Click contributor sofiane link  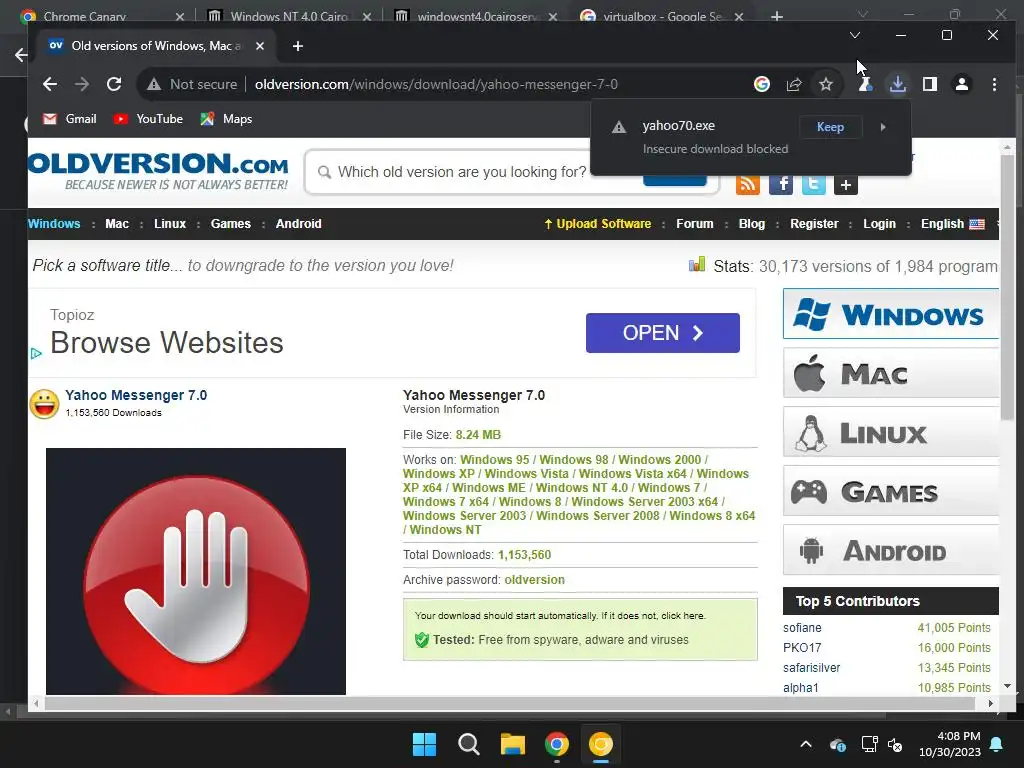[x=802, y=628]
